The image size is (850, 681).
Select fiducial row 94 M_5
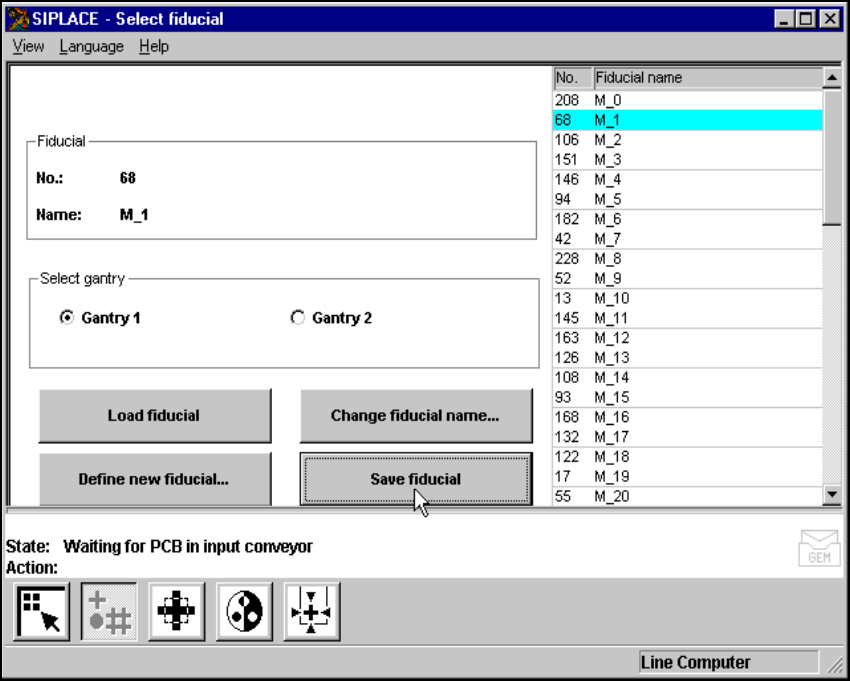point(687,199)
